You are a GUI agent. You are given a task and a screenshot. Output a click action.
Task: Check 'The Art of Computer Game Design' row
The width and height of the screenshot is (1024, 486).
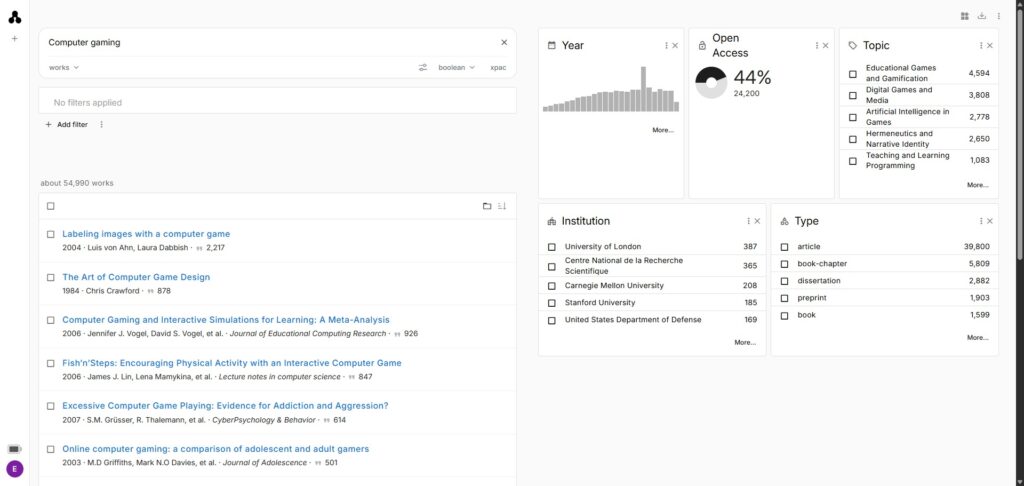coord(51,278)
